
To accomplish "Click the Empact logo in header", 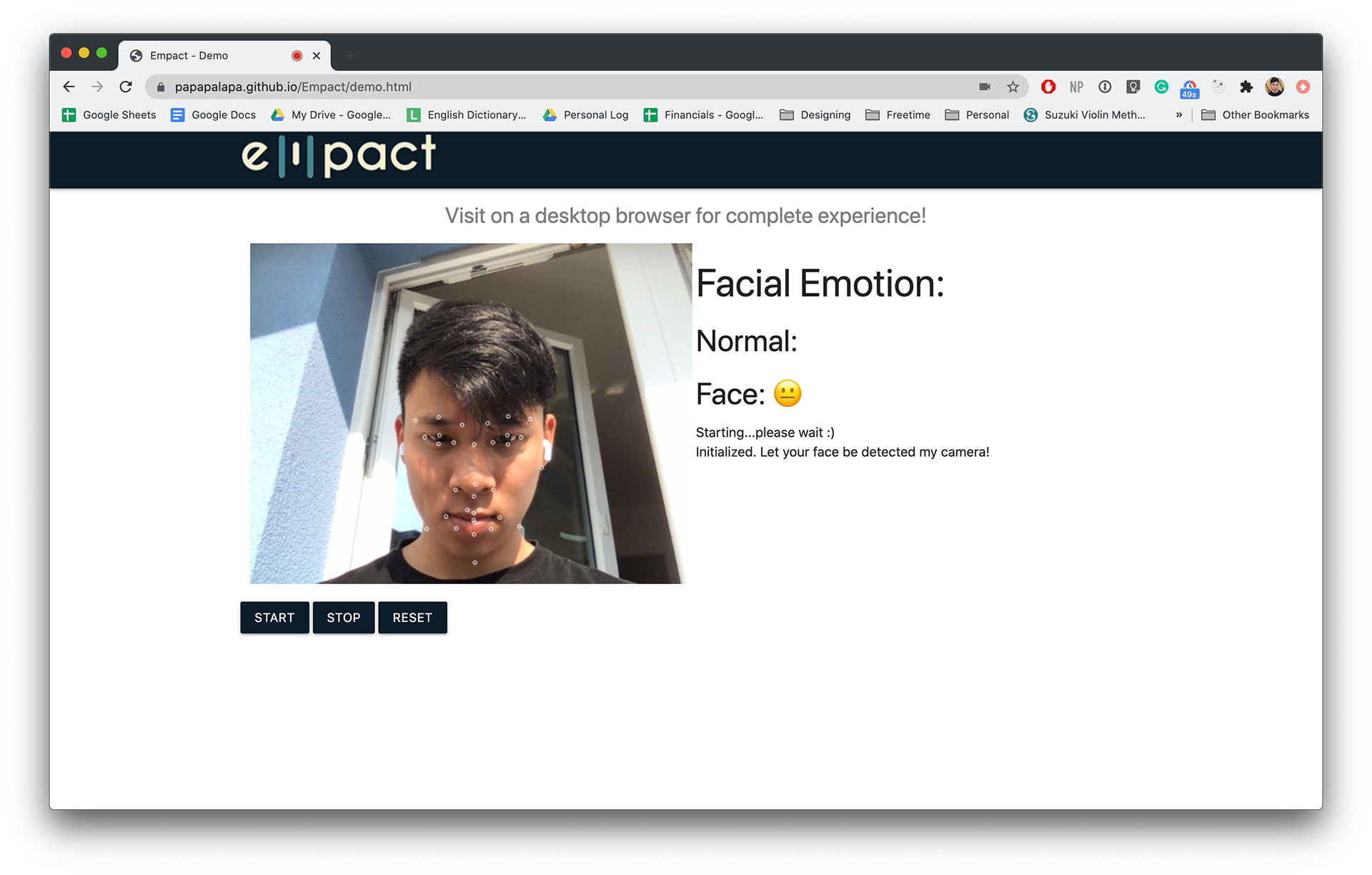I will 339,155.
